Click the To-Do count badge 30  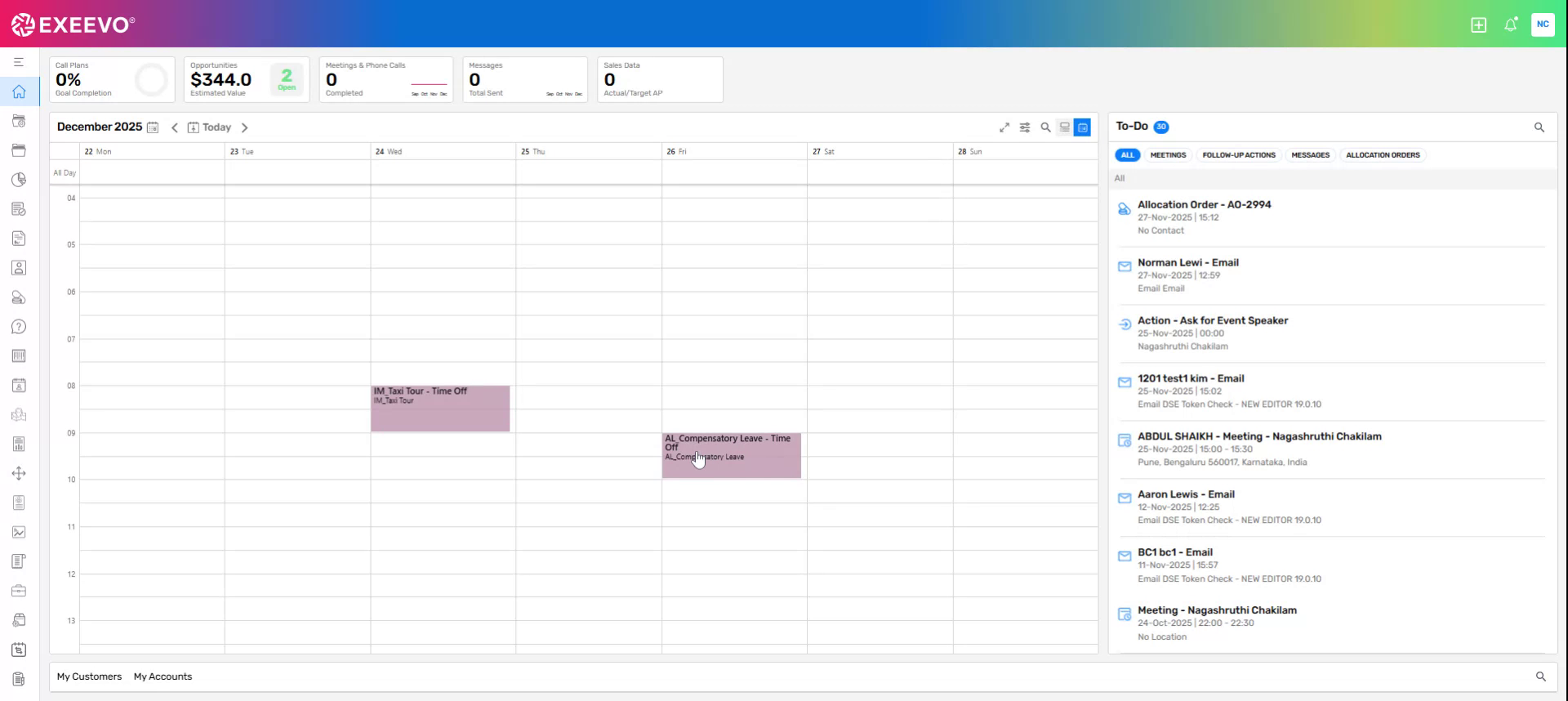click(1161, 127)
